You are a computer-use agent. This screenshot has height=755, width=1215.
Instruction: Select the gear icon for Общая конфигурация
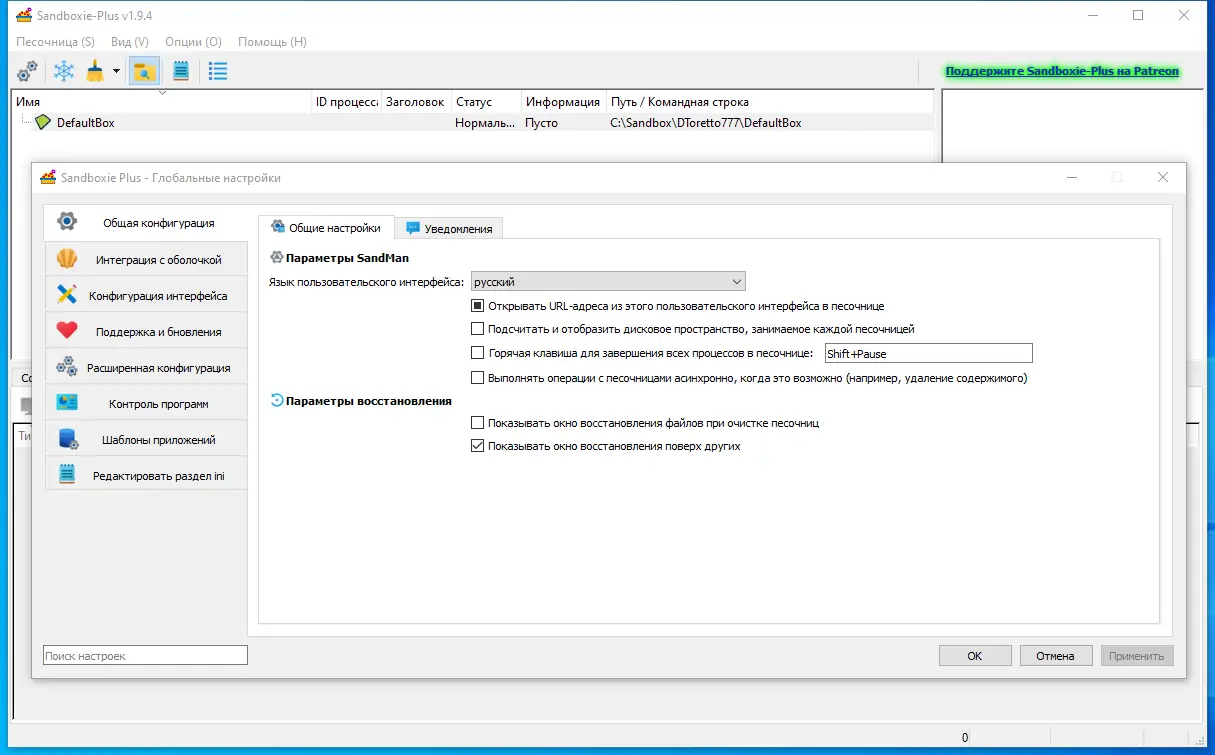[67, 222]
